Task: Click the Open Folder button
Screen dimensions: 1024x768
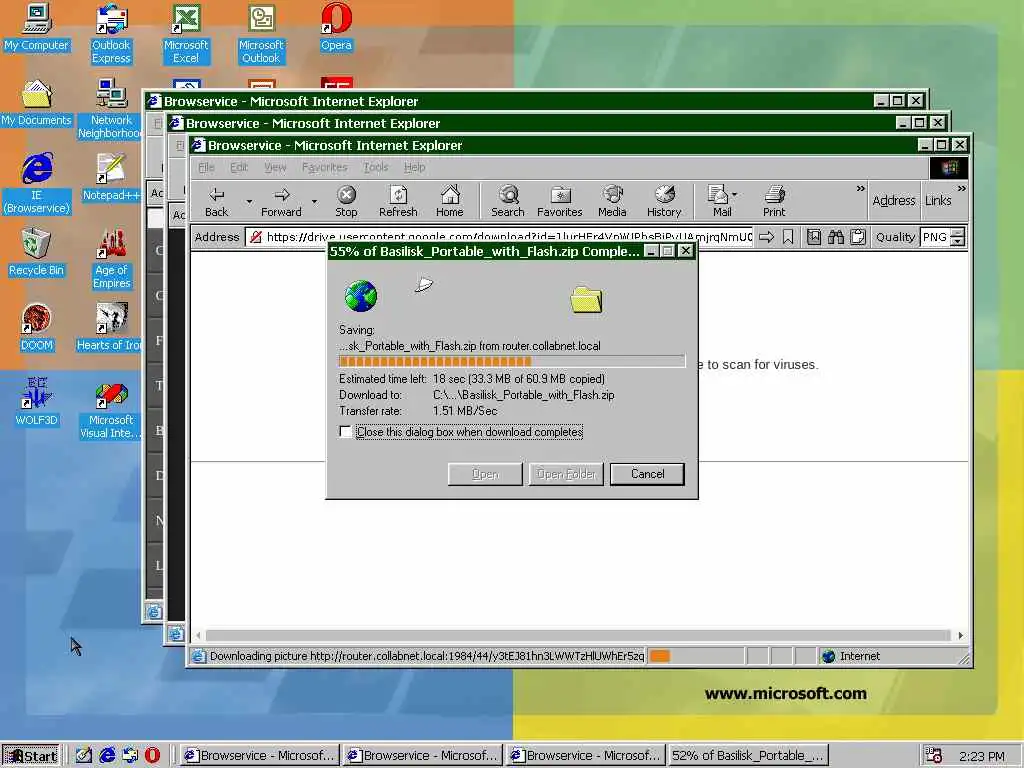Action: pyautogui.click(x=566, y=474)
